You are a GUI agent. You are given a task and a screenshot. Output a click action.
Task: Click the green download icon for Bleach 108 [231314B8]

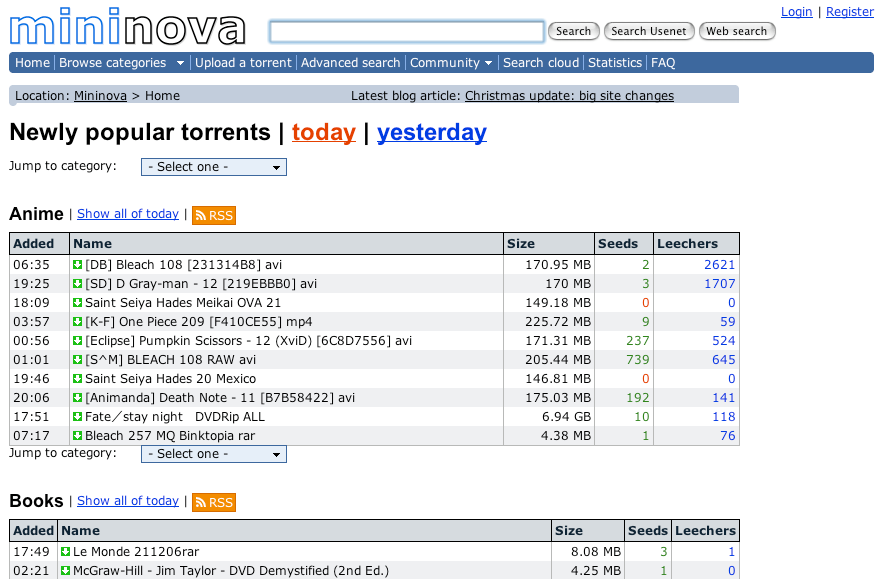point(78,265)
